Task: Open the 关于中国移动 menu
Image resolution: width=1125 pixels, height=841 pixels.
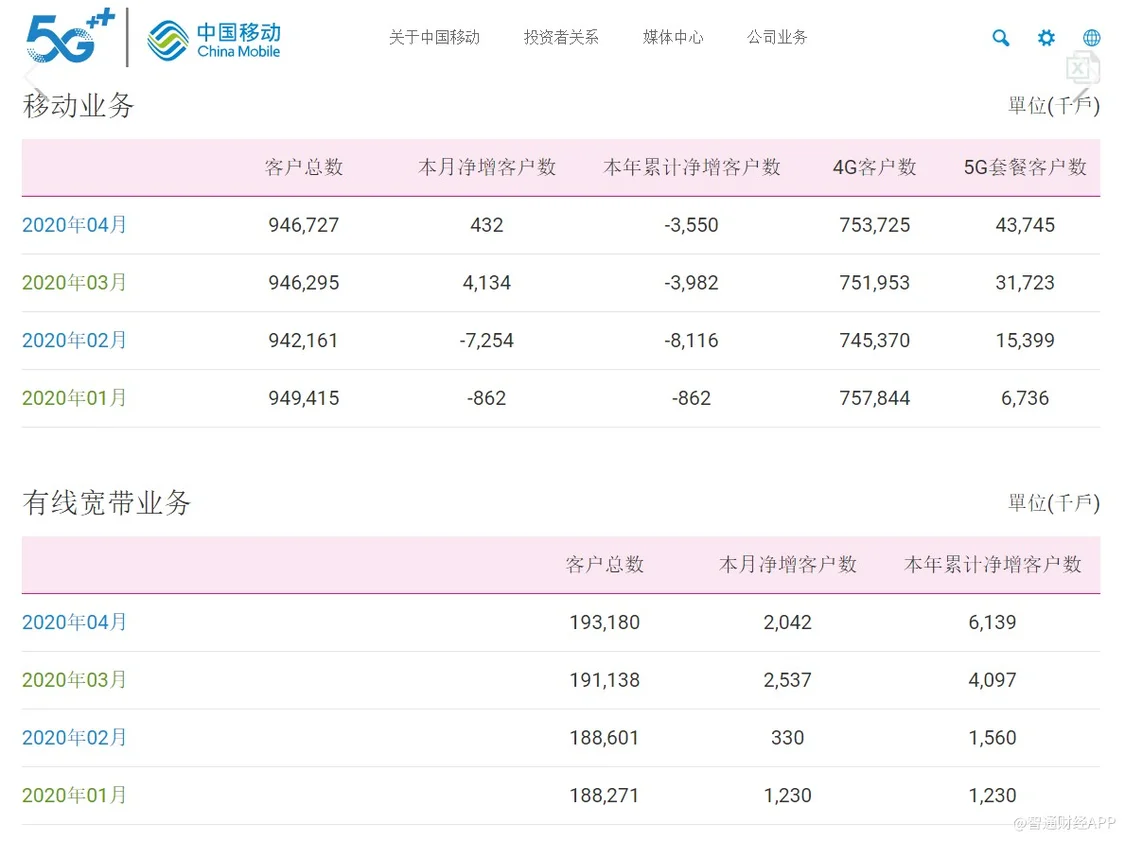Action: coord(434,38)
